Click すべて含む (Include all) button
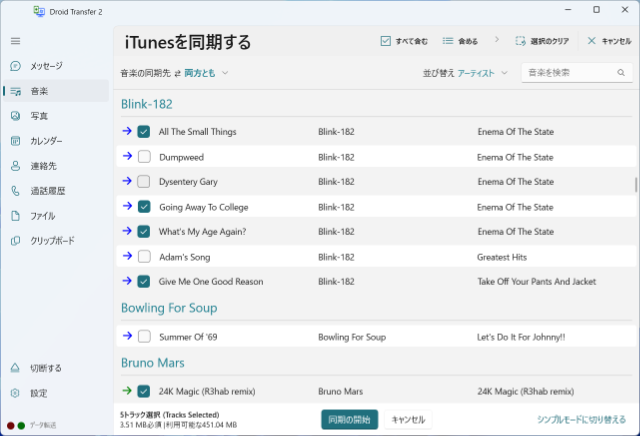The height and width of the screenshot is (436, 640). point(404,41)
